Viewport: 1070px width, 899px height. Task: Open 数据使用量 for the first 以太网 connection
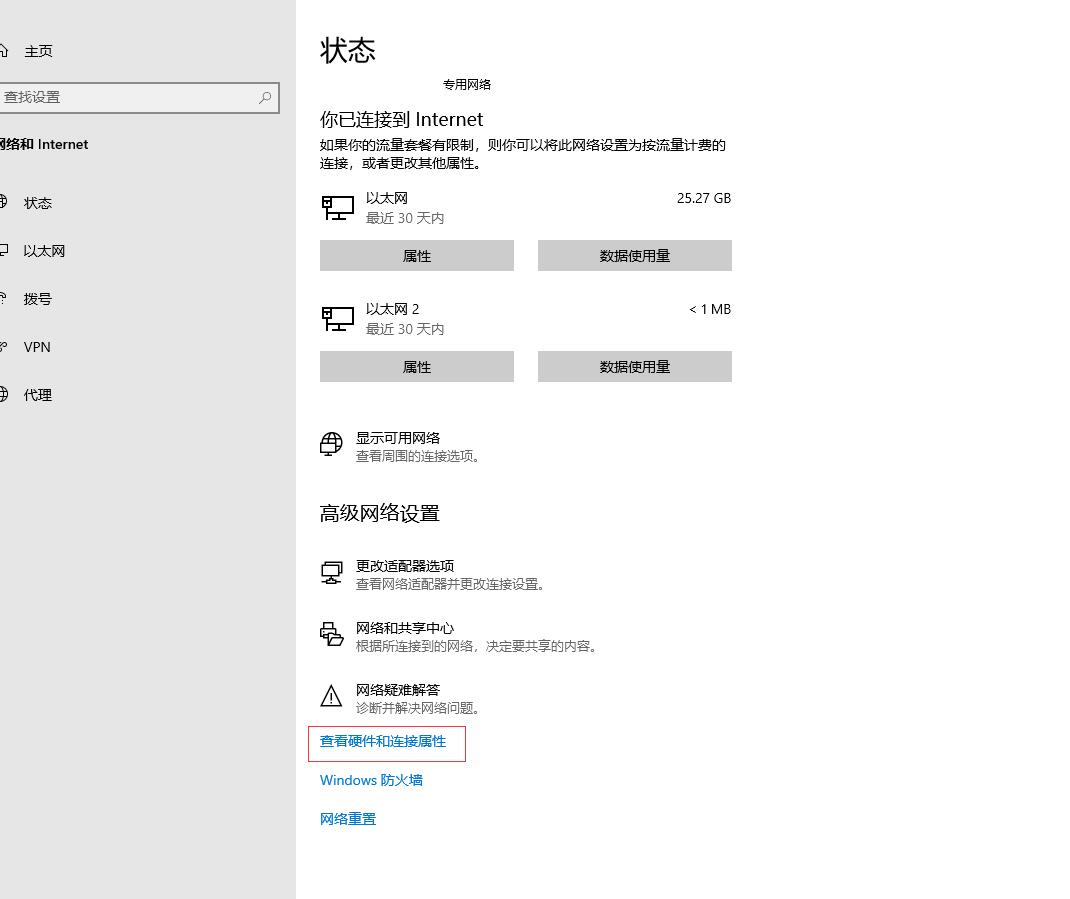(634, 256)
